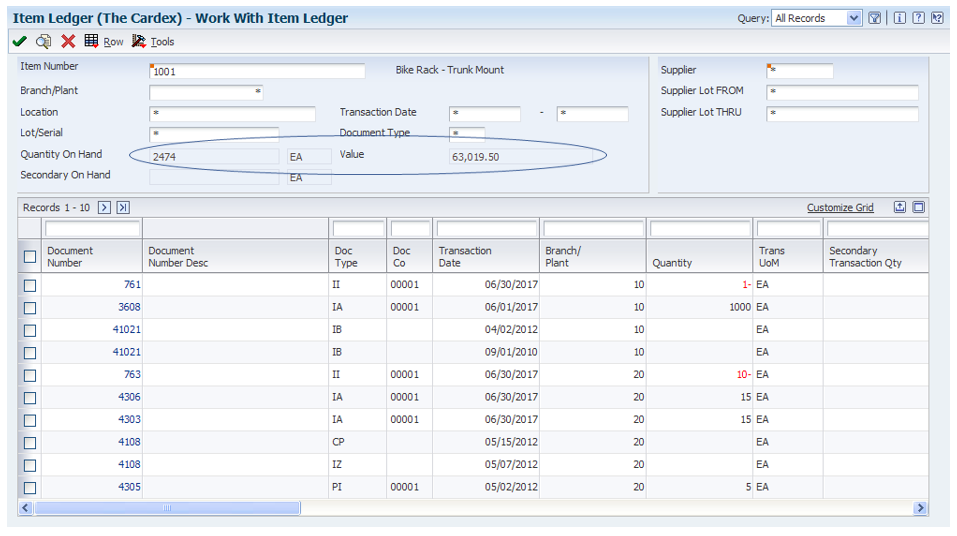Check the row checkbox for document 763
Viewport: 957px width, 536px height.
pos(29,375)
